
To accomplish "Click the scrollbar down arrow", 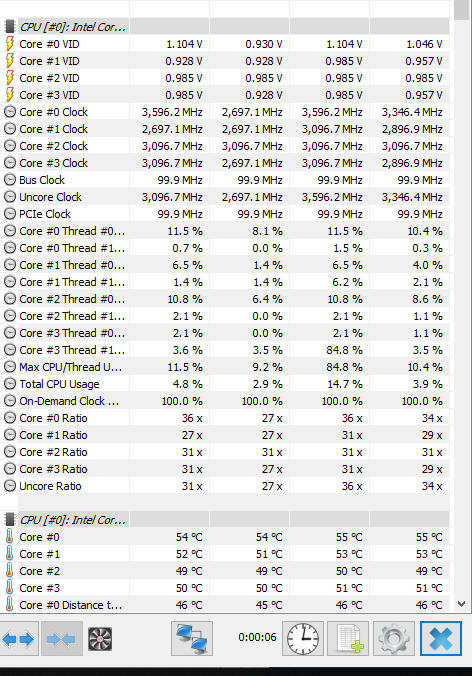I will pyautogui.click(x=461, y=604).
